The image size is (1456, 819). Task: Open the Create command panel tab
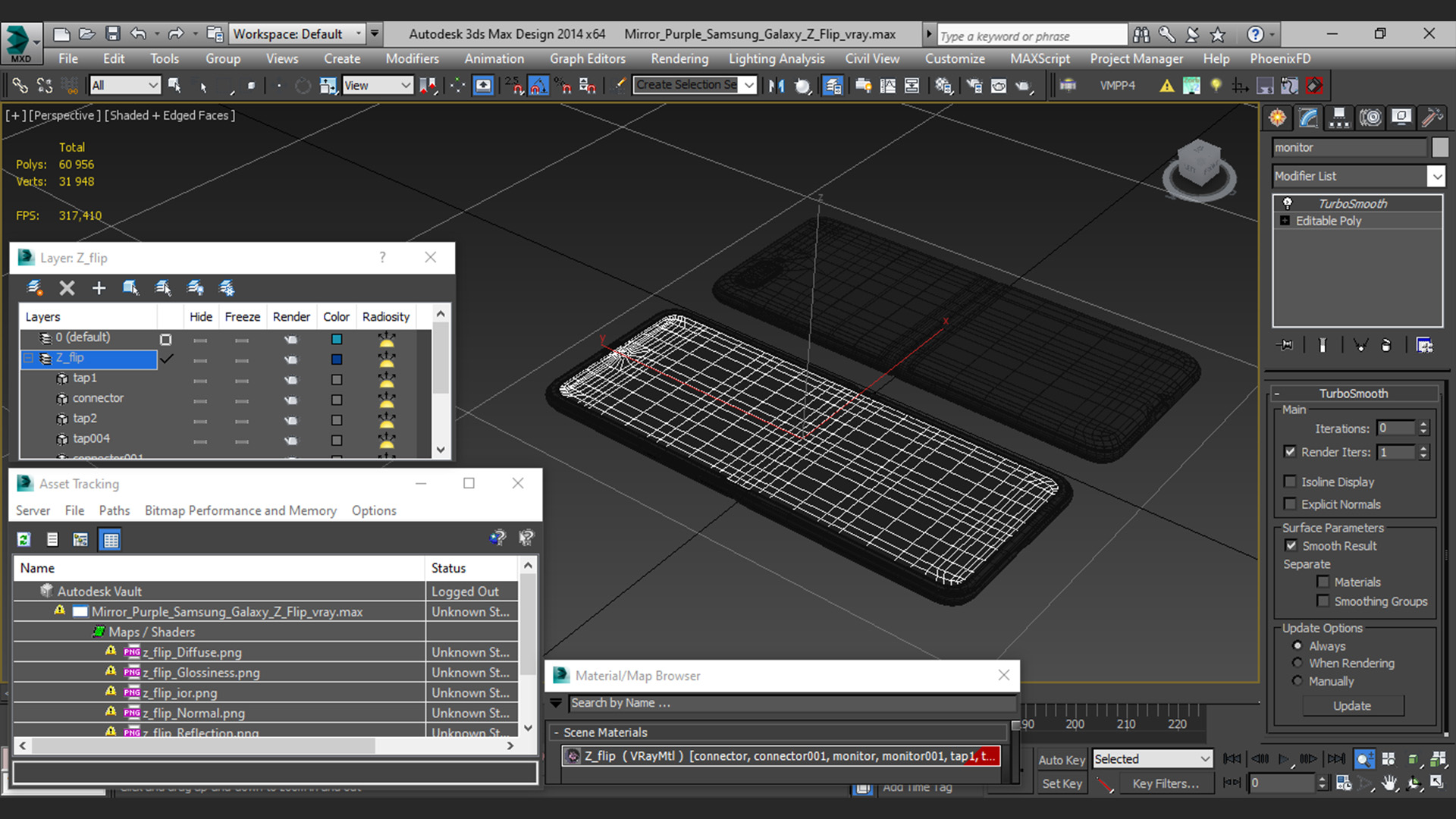[1278, 118]
